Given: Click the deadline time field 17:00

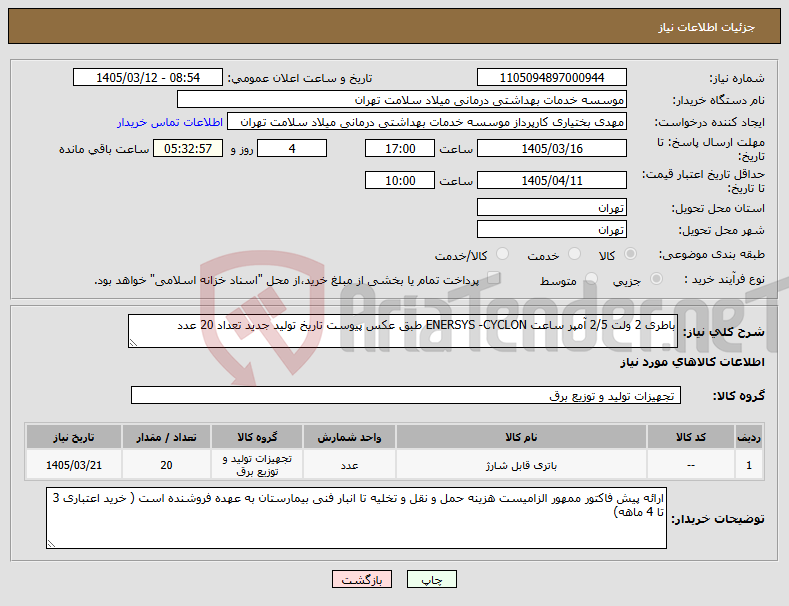Looking at the screenshot, I should click(x=400, y=148).
